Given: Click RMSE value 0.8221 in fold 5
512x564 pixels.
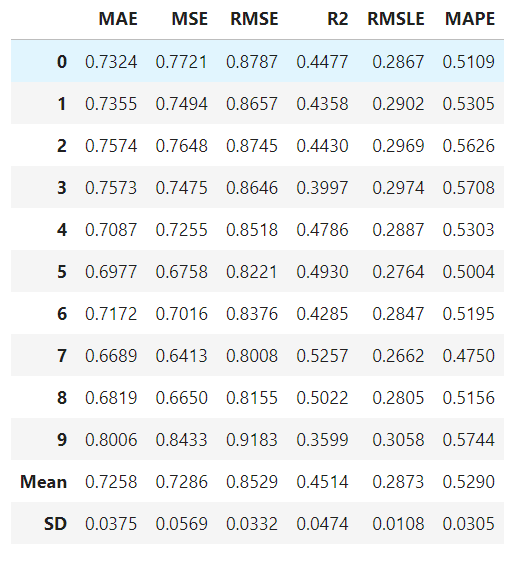Looking at the screenshot, I should 252,272.
